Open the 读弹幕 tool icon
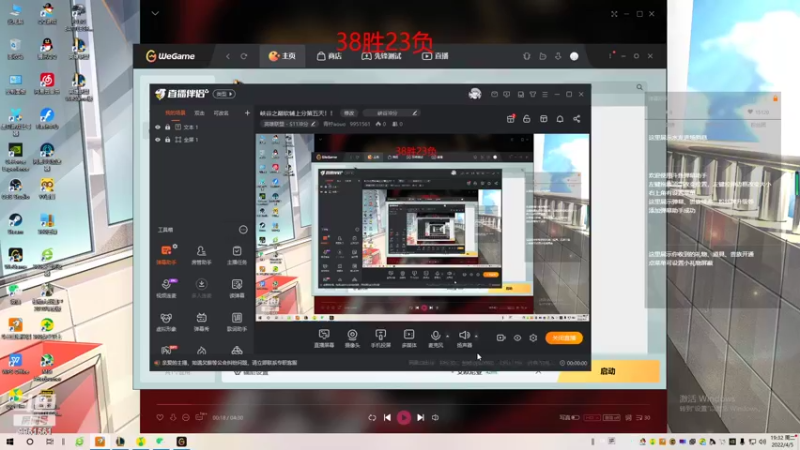Screen dimensions: 800x450 pos(237,288)
